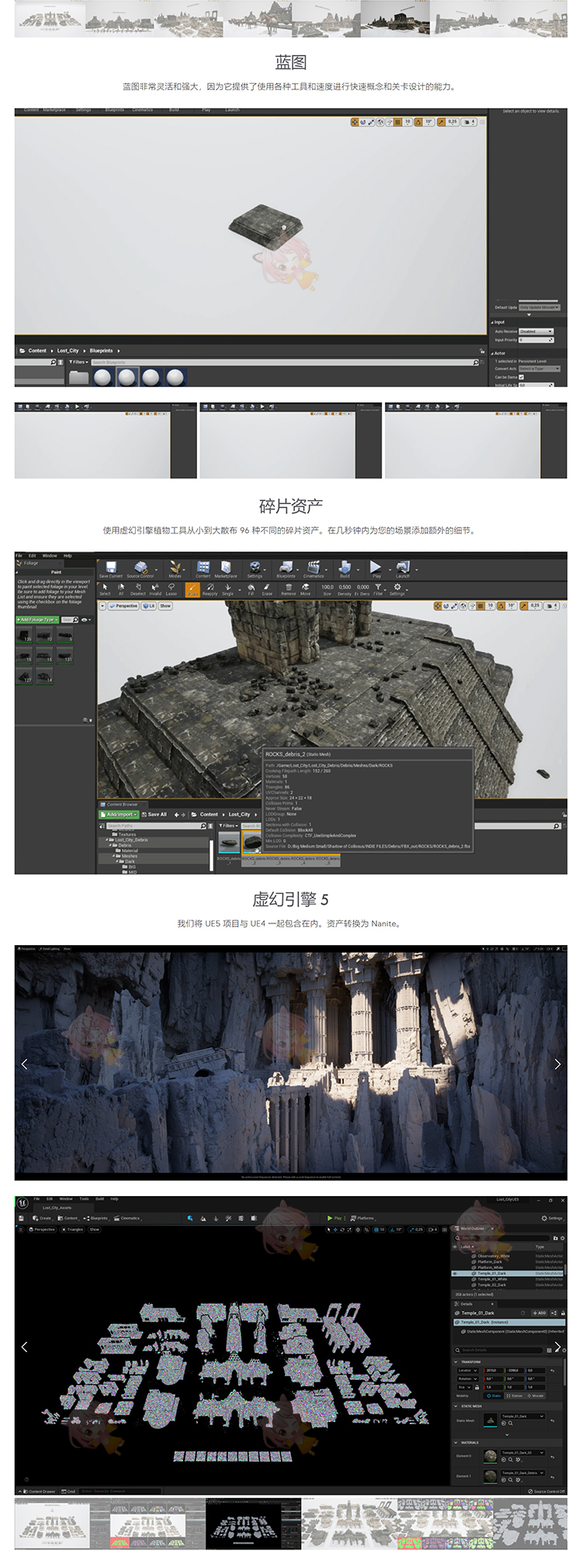Activate the highlighted foliage Paint tool
582x1568 pixels.
pyautogui.click(x=192, y=589)
